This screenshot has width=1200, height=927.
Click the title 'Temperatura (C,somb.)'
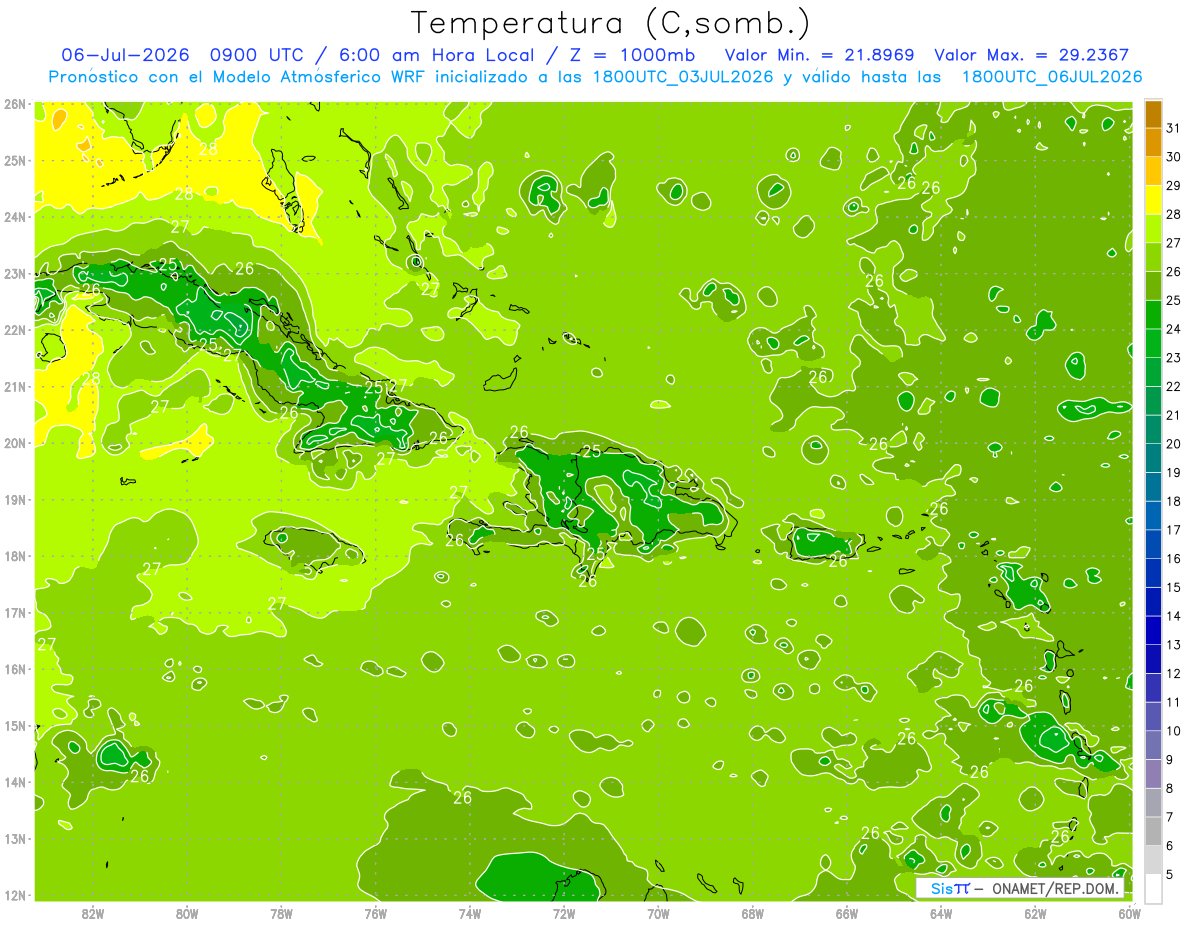611,23
